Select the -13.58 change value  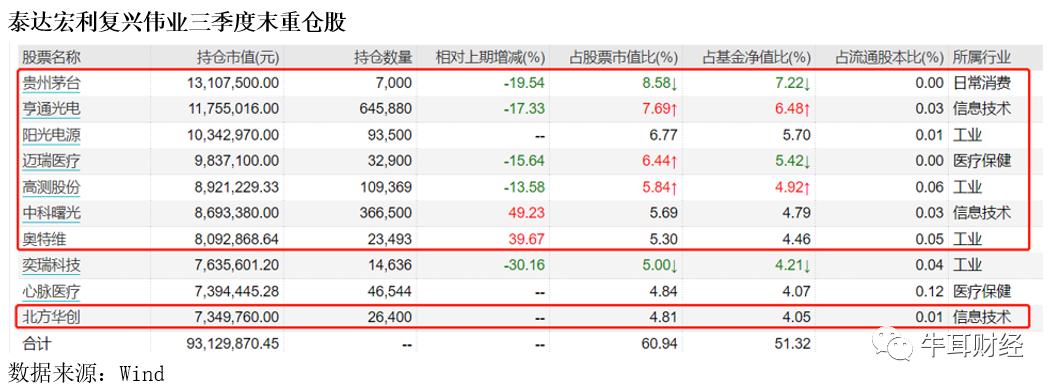pos(524,187)
